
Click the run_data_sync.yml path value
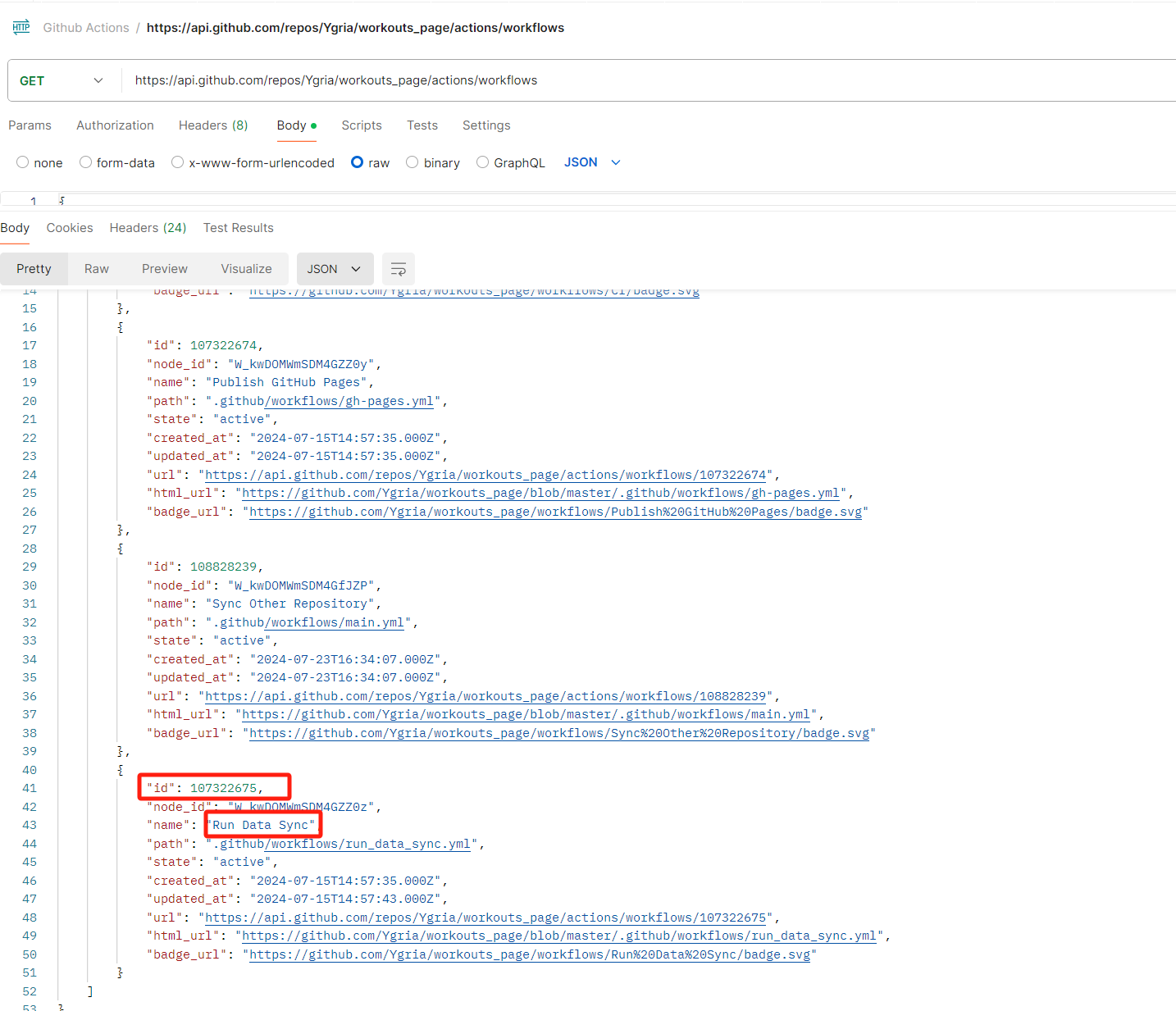[x=341, y=844]
